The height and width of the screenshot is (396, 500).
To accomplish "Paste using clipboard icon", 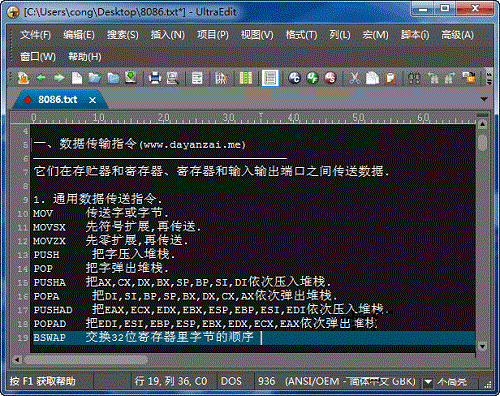I will [x=390, y=78].
